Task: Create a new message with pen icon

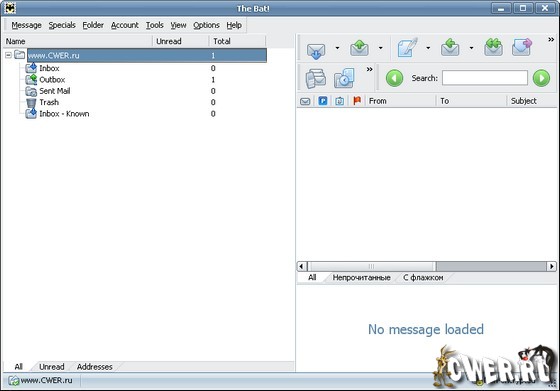Action: pos(407,48)
